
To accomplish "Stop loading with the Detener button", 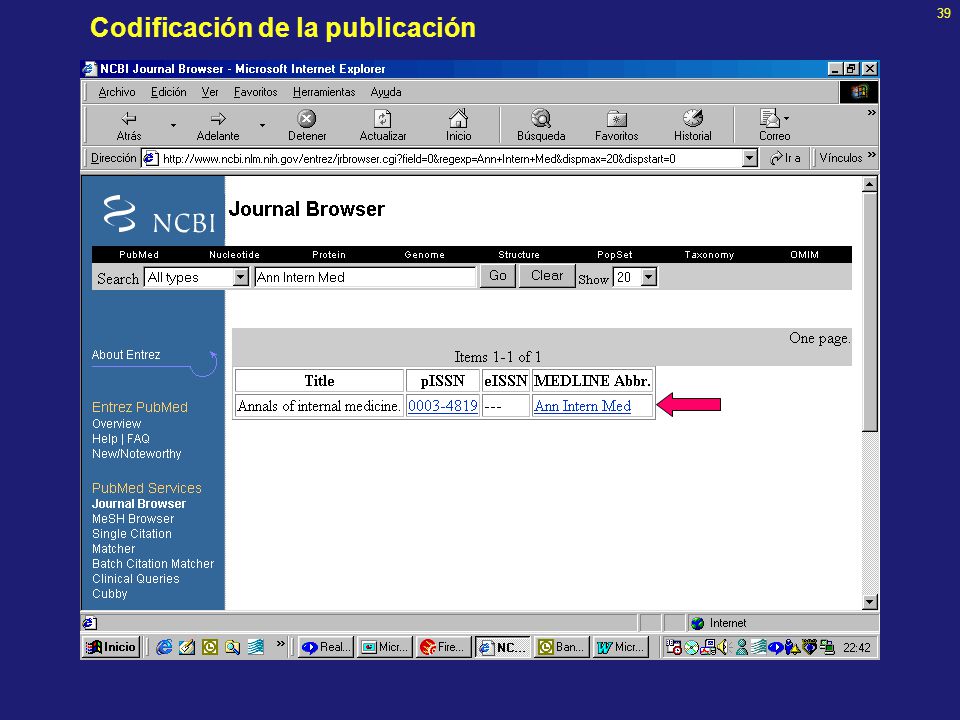I will click(x=307, y=125).
